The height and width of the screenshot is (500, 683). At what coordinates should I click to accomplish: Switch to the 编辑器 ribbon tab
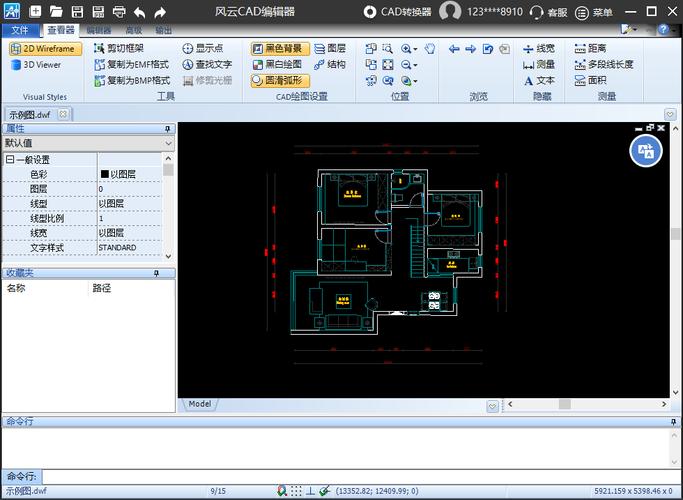tap(99, 30)
